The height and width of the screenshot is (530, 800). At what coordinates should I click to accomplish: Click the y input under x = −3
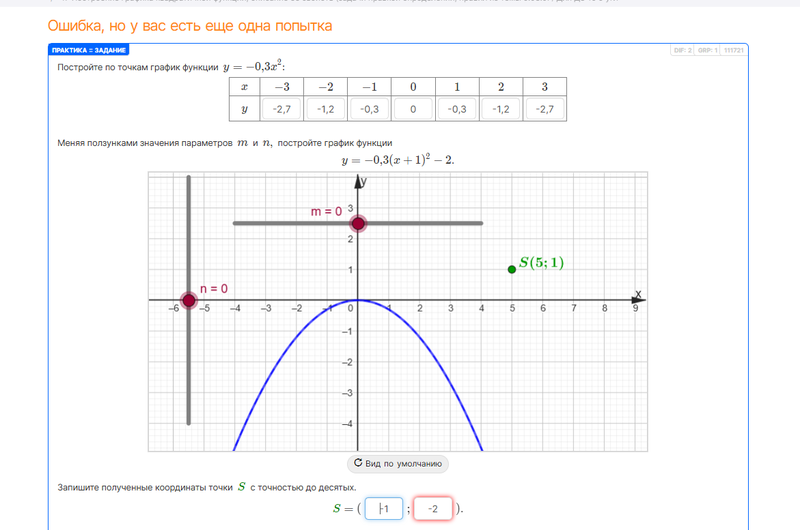click(281, 109)
